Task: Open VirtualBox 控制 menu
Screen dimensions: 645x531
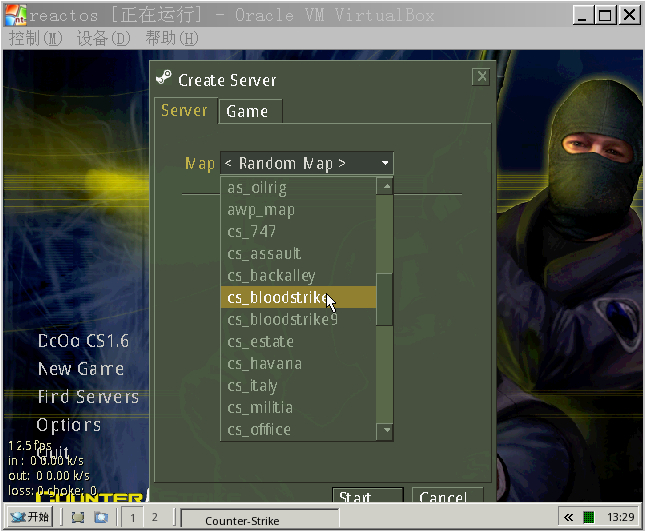Action: tap(35, 38)
